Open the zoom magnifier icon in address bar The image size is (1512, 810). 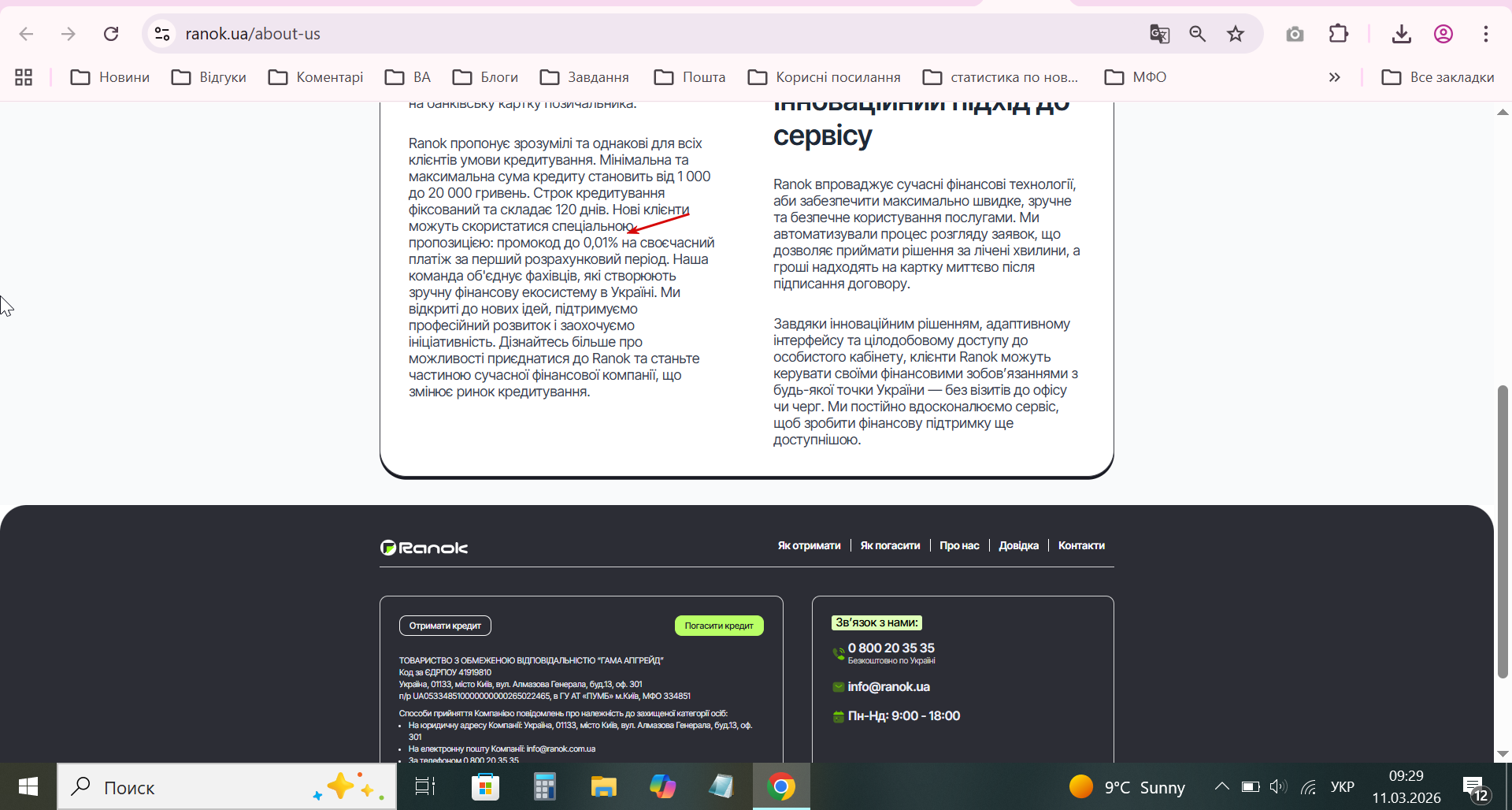1197,34
